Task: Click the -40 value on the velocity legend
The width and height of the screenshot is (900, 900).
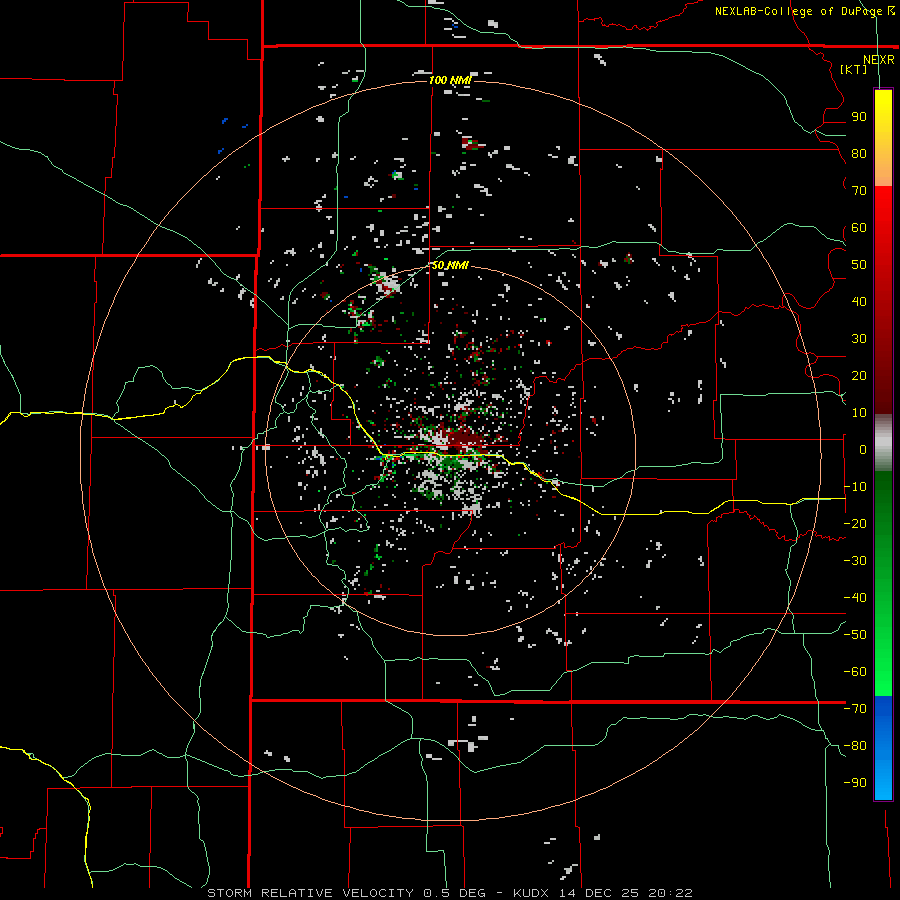Action: click(855, 598)
